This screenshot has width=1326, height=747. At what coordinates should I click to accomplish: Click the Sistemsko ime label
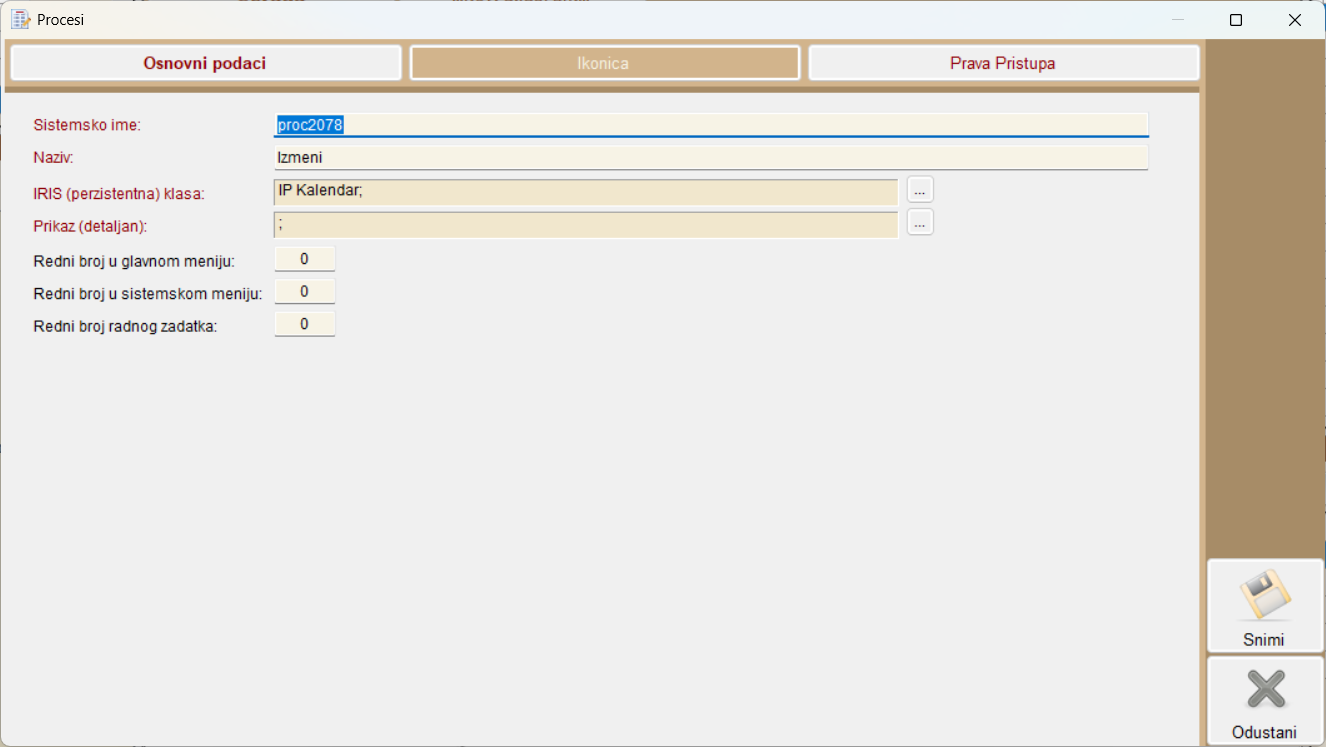pyautogui.click(x=87, y=125)
